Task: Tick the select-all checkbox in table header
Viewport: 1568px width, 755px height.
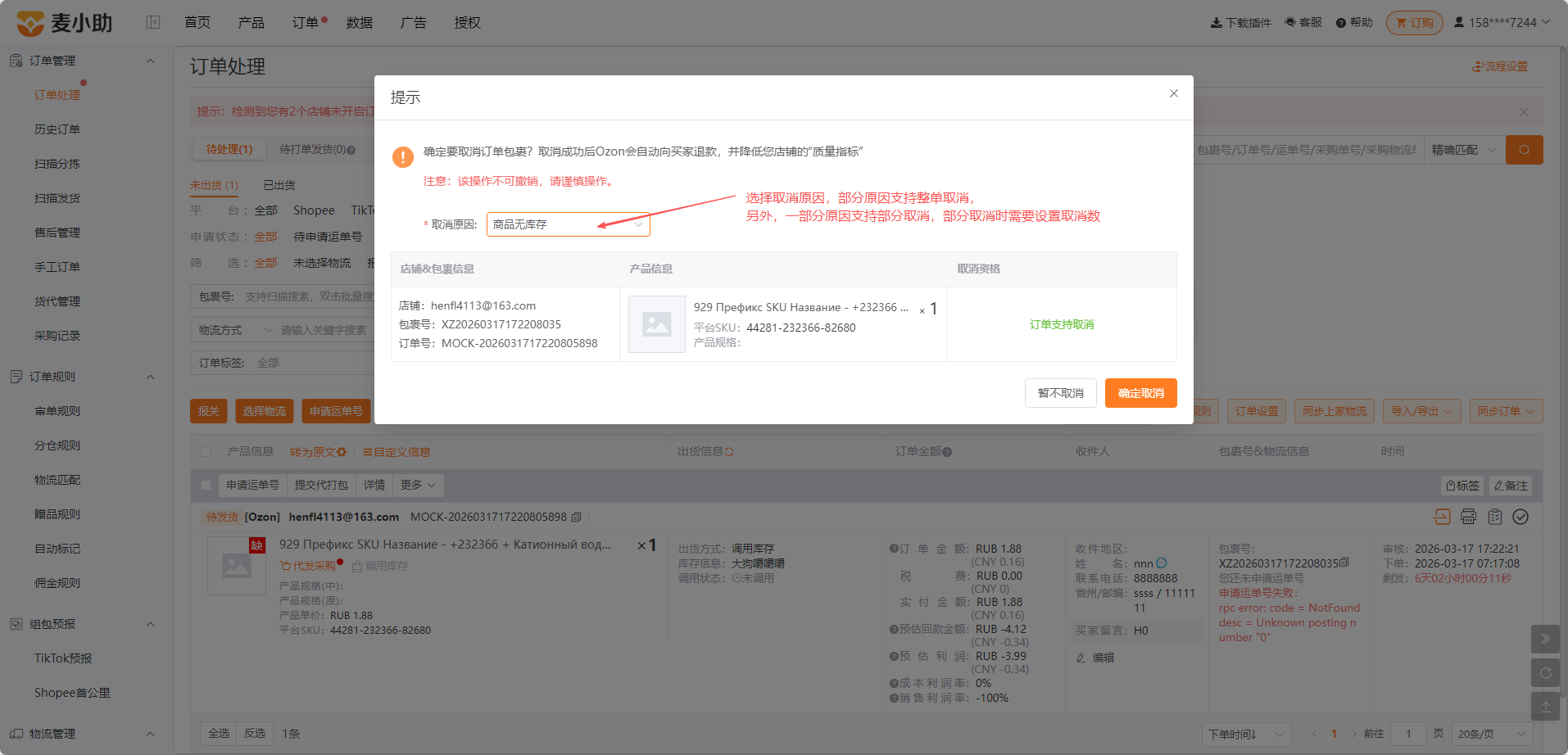Action: pos(206,452)
